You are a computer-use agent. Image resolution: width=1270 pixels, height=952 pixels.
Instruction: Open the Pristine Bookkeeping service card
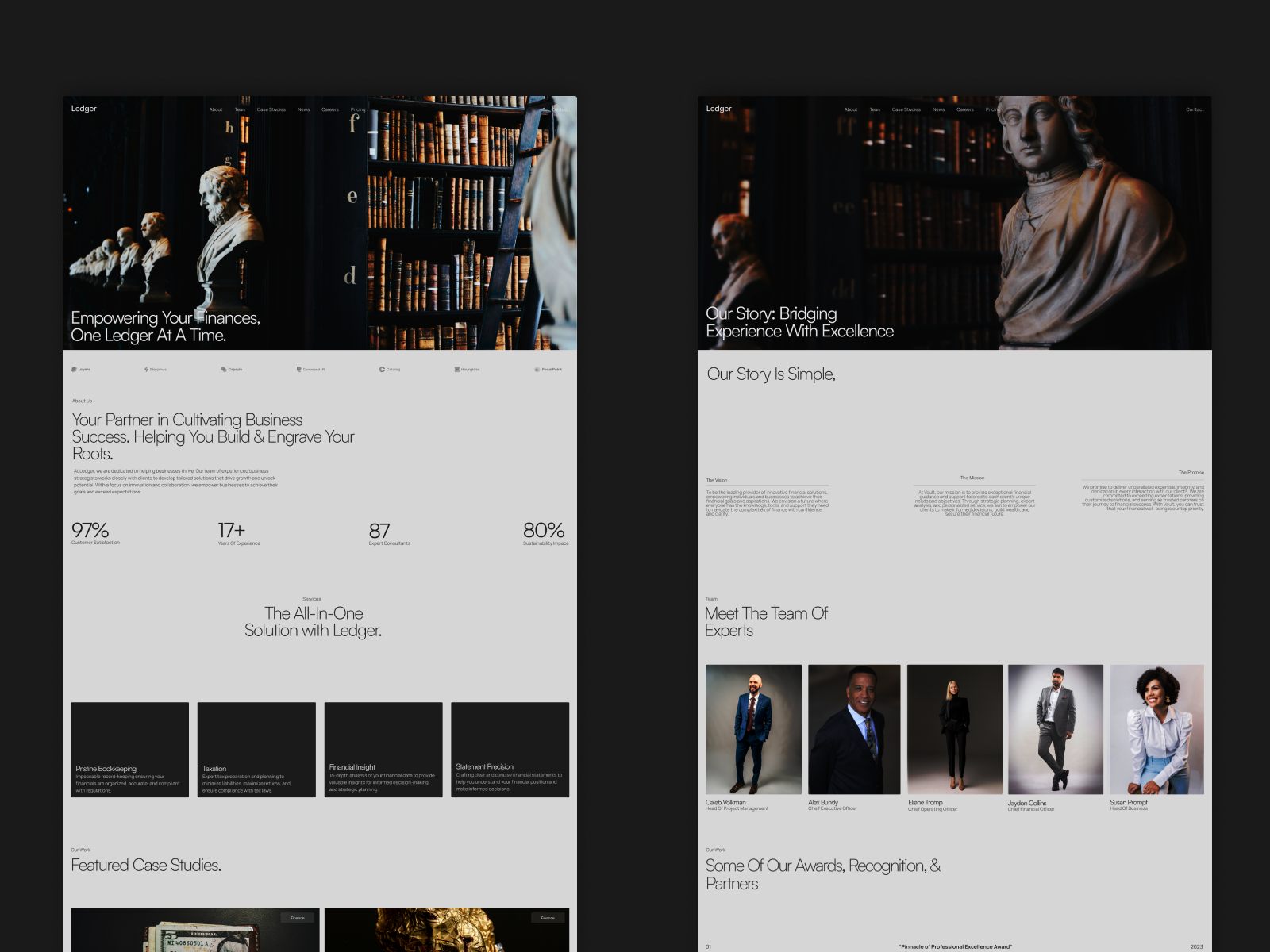coord(129,750)
